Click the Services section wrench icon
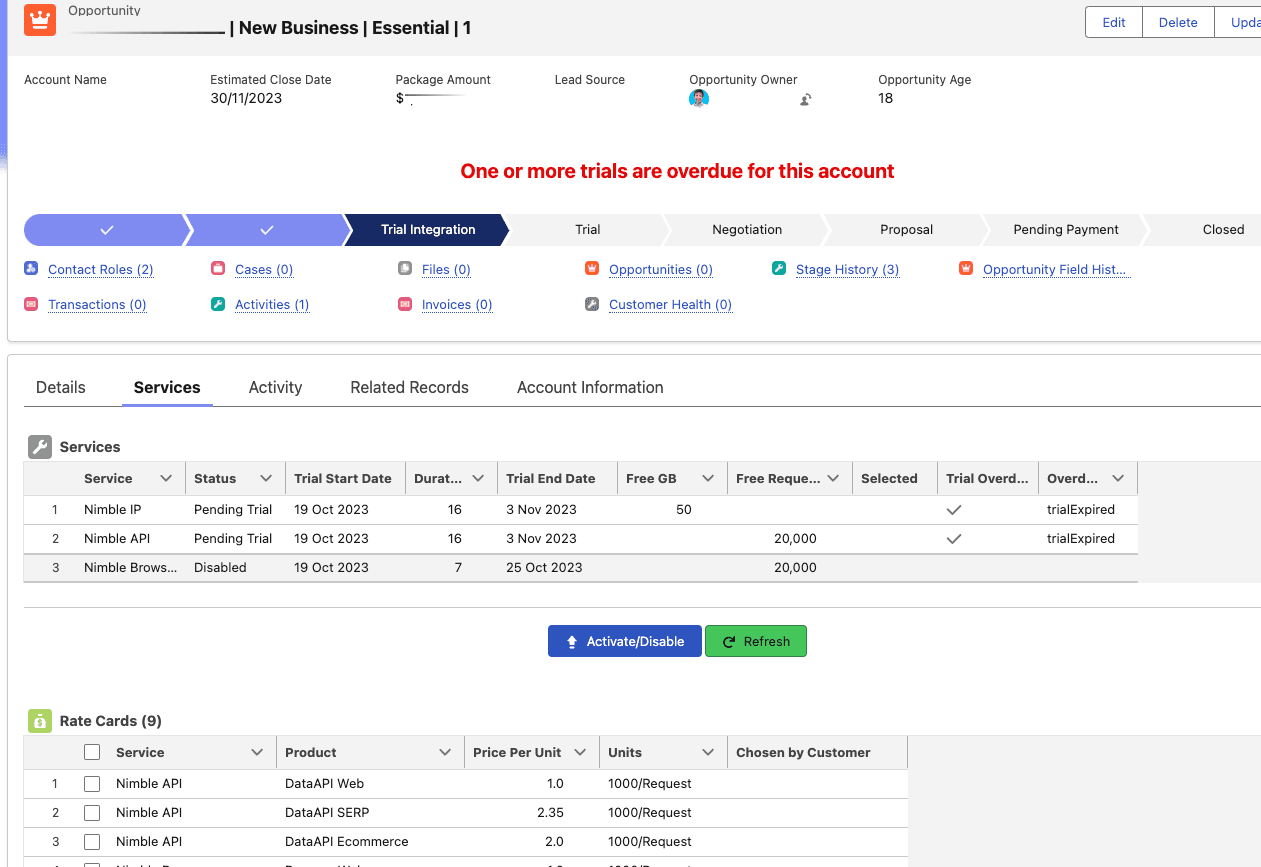This screenshot has height=867, width=1261. point(39,447)
